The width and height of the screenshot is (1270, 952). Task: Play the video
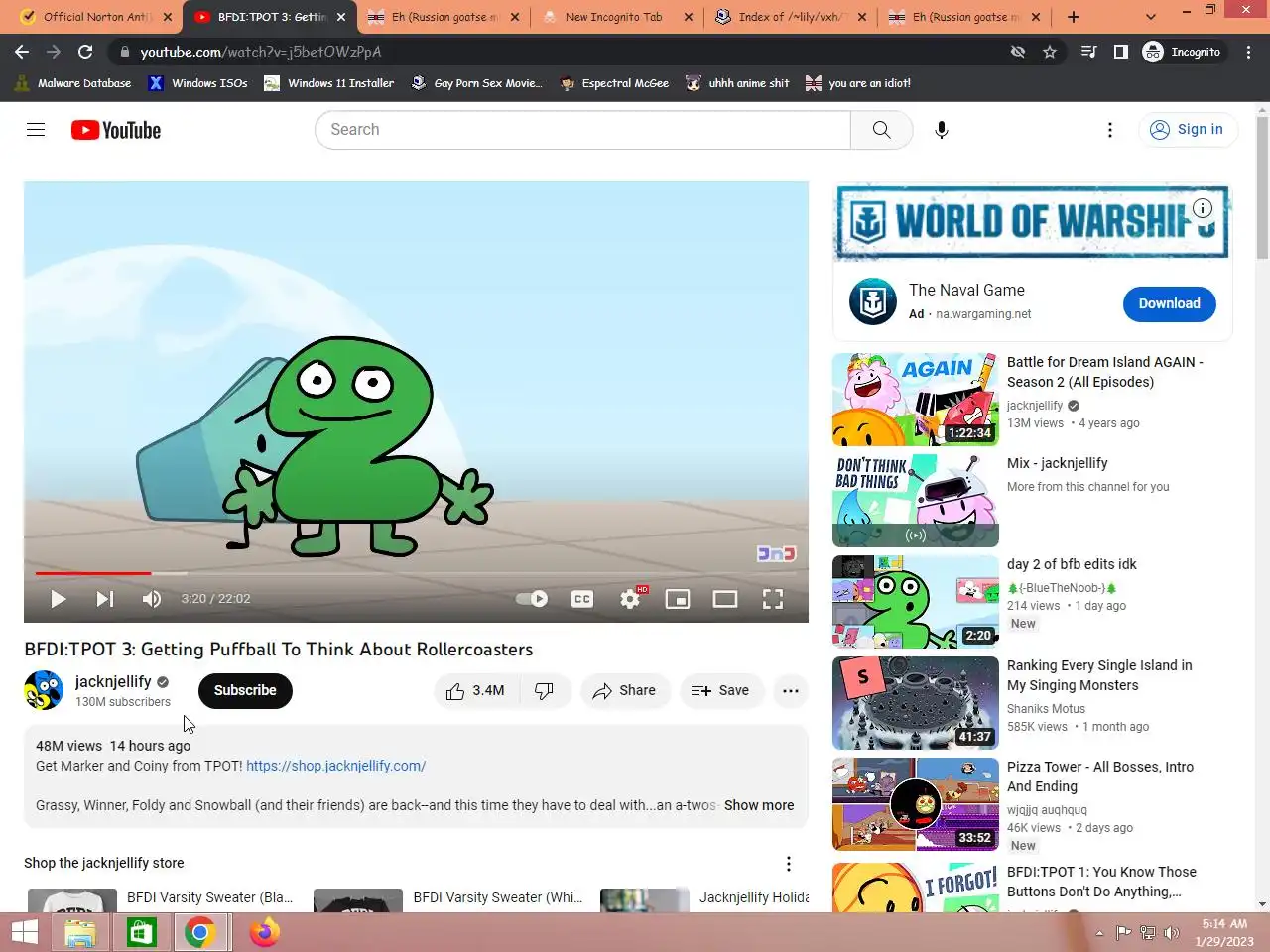tap(58, 599)
